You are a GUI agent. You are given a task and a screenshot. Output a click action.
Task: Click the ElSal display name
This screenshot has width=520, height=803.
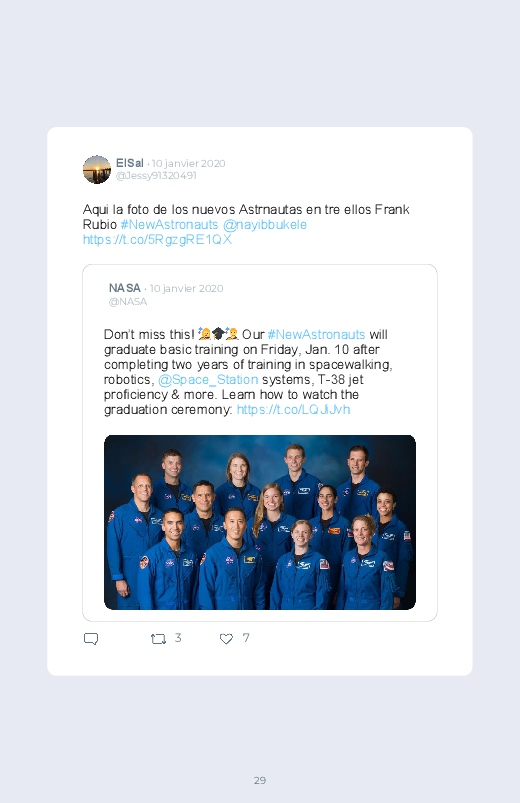[x=130, y=163]
